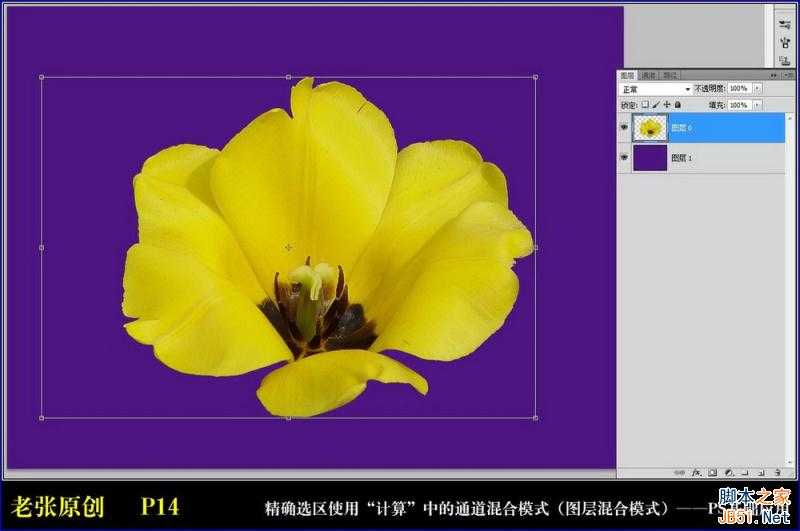Viewport: 800px width, 531px height.
Task: Switch to the 图层 layers tab
Action: coord(628,75)
